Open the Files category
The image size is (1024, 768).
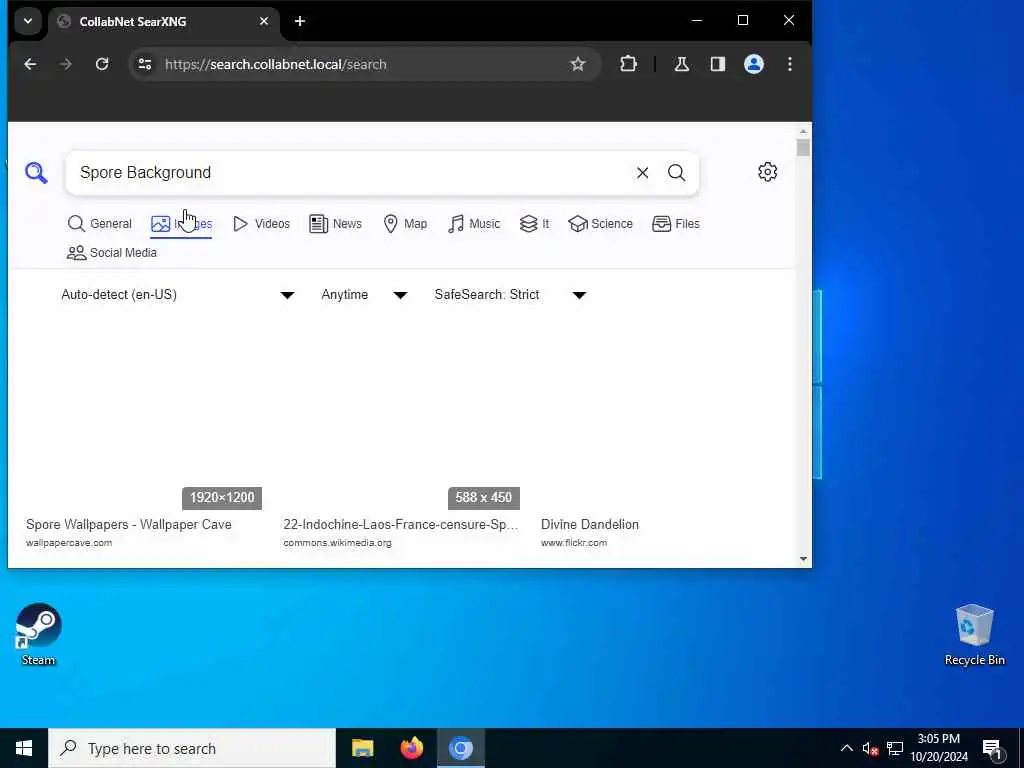(x=676, y=224)
